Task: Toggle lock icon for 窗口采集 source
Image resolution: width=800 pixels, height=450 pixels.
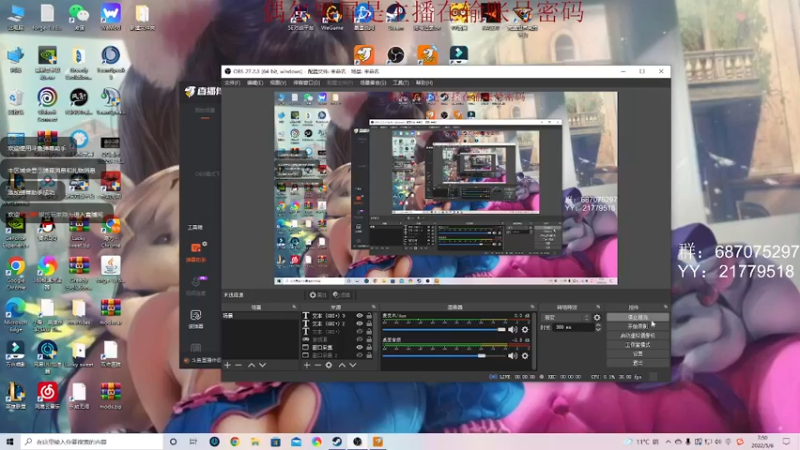Action: (x=369, y=347)
